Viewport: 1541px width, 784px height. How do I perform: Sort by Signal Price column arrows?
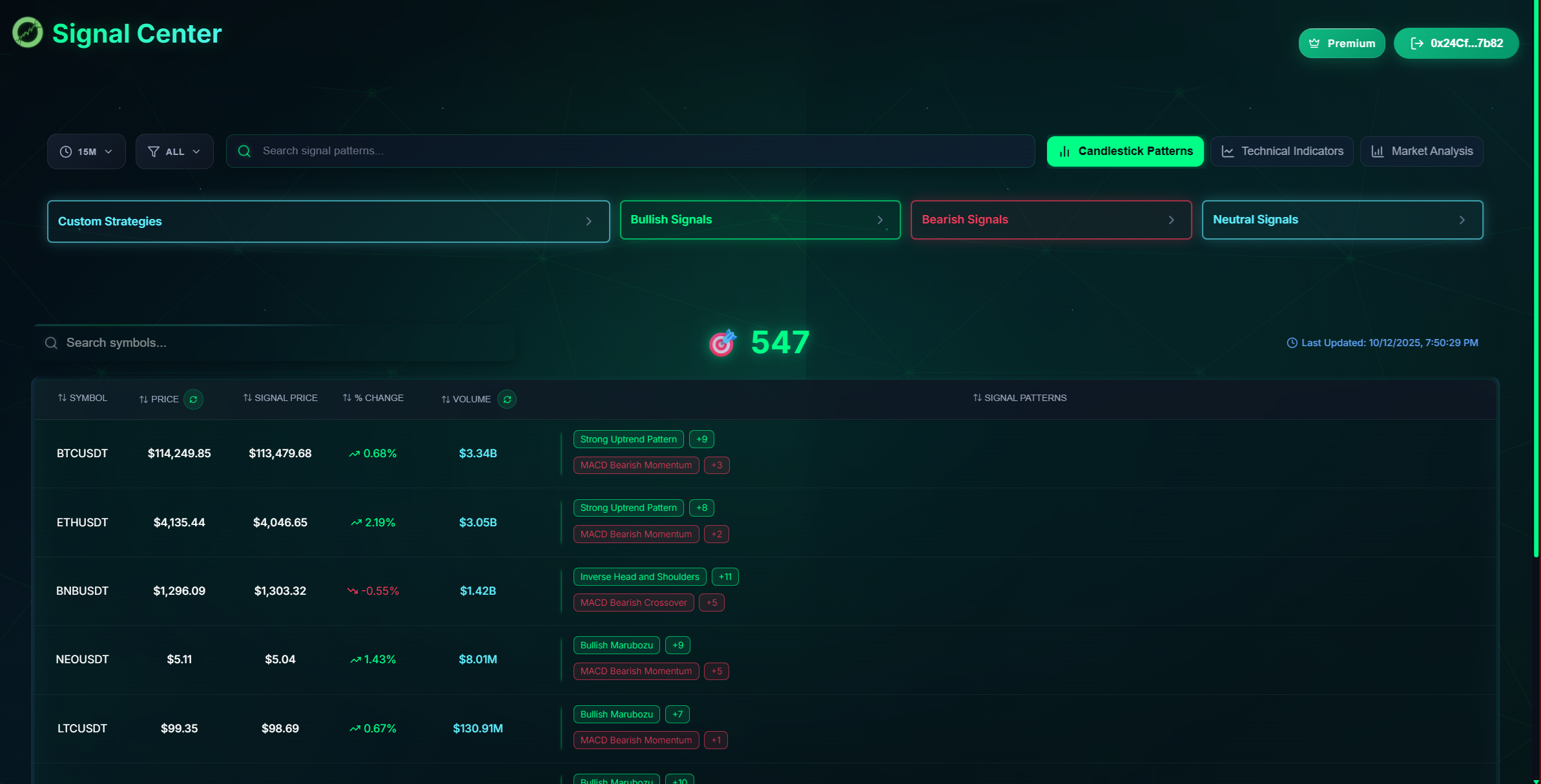click(247, 398)
